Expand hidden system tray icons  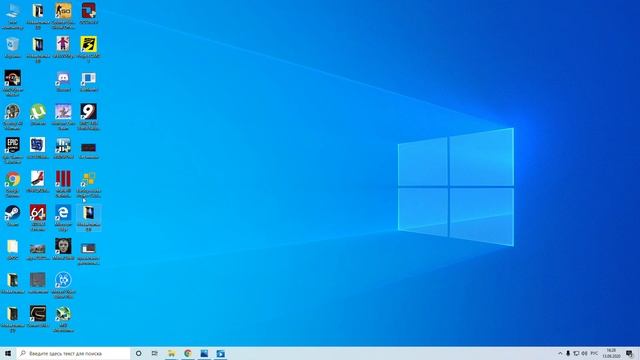click(x=560, y=353)
